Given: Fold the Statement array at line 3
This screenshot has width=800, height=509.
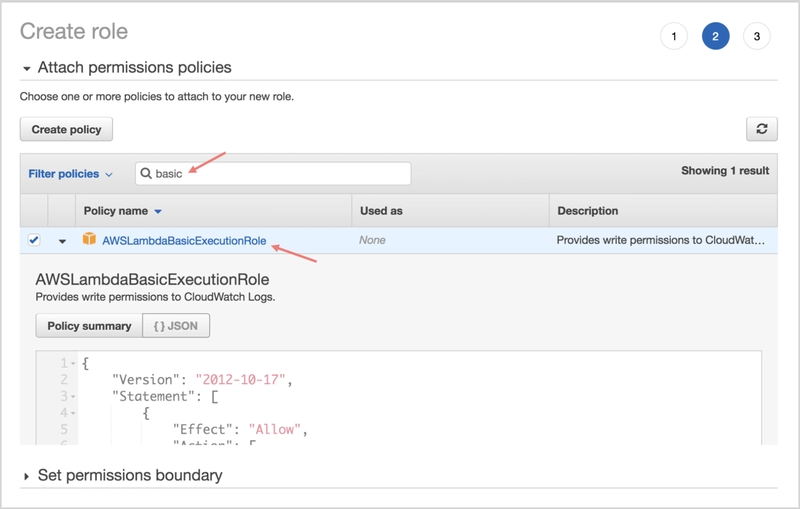Looking at the screenshot, I should (74, 397).
